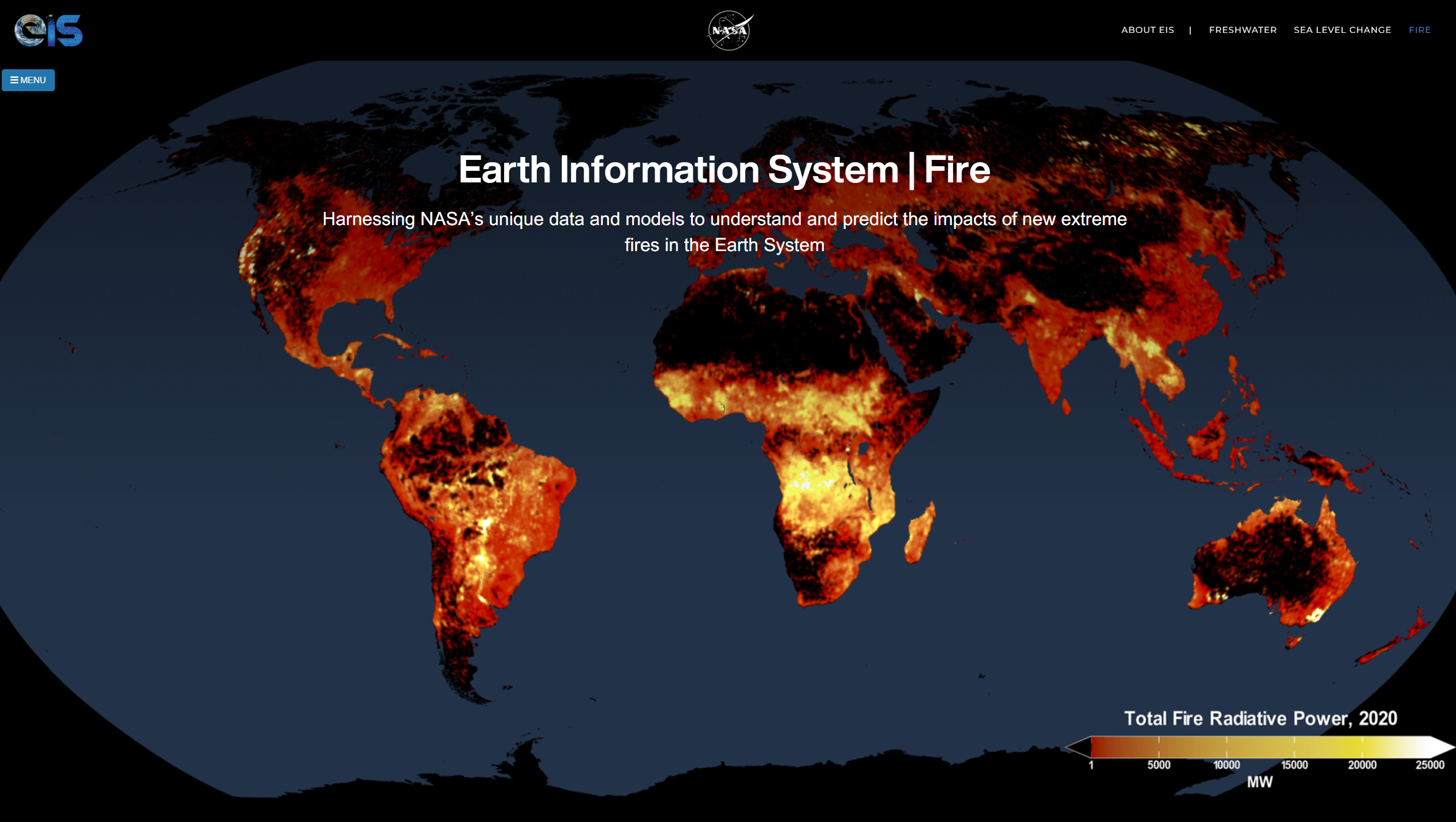Click the 5000 tick label on the legend
1456x822 pixels.
tap(1159, 765)
